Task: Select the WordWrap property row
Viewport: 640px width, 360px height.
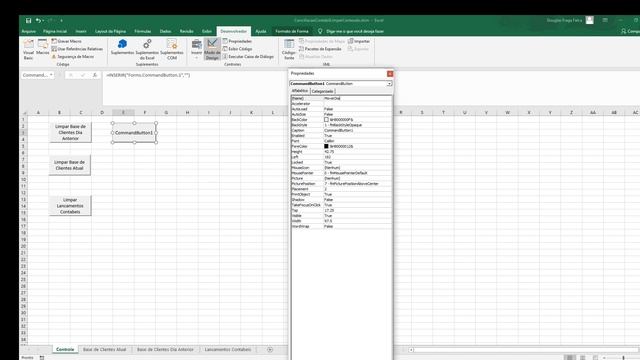Action: pyautogui.click(x=341, y=226)
